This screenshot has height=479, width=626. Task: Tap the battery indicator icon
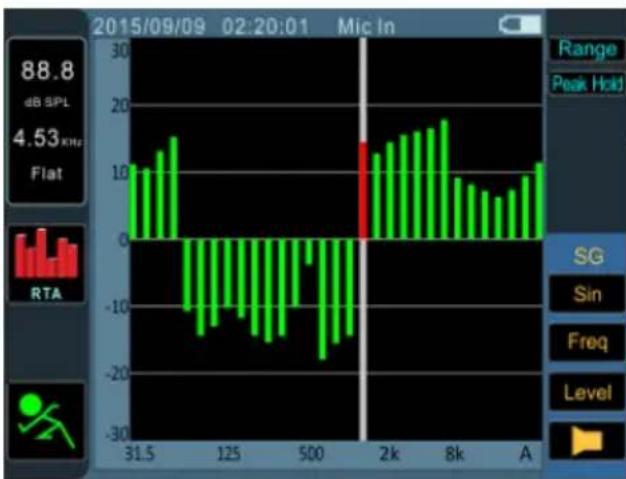520,25
